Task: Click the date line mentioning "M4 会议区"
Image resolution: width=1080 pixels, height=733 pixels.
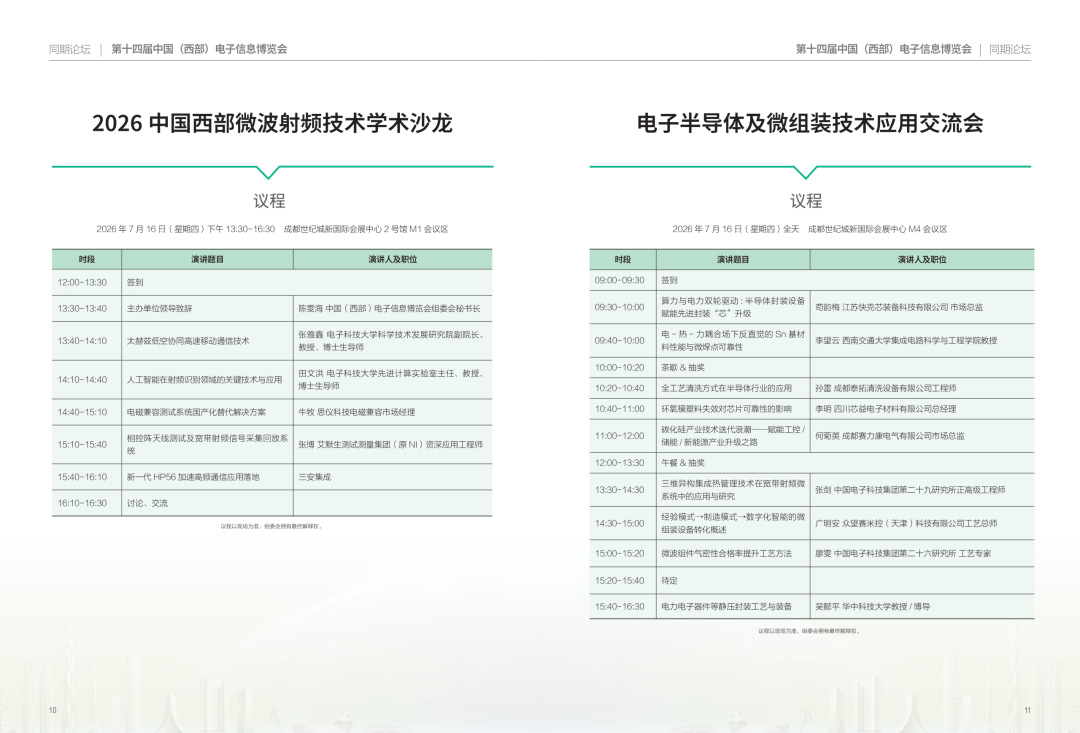Action: [810, 229]
